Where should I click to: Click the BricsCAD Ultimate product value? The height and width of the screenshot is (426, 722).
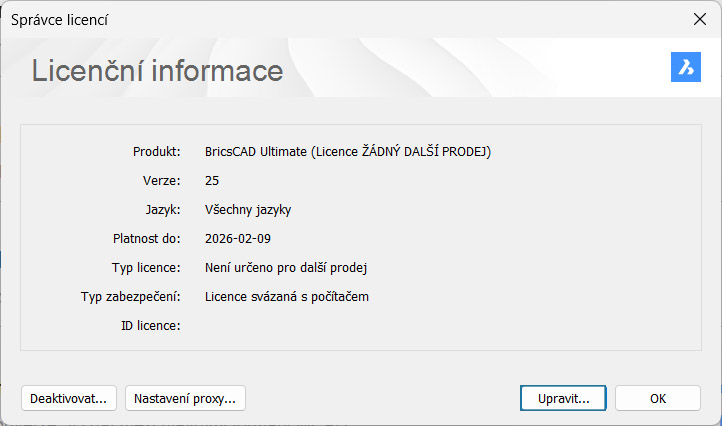[x=348, y=152]
